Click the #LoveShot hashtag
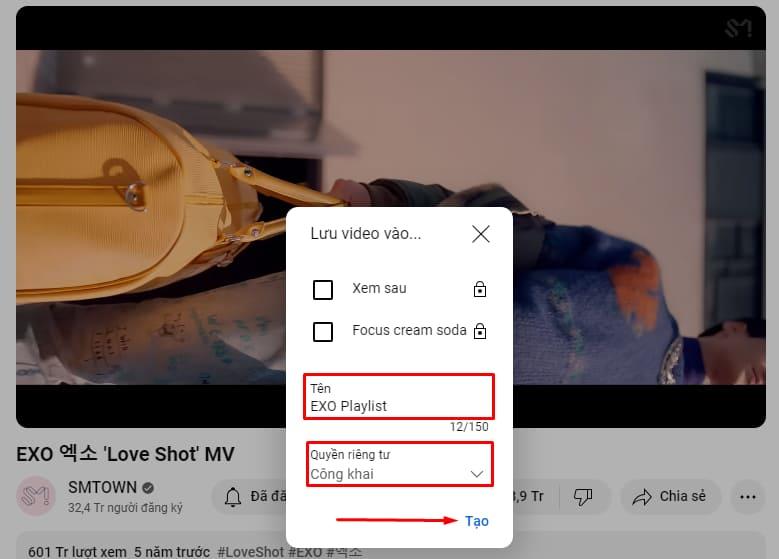This screenshot has width=779, height=559. coord(250,552)
